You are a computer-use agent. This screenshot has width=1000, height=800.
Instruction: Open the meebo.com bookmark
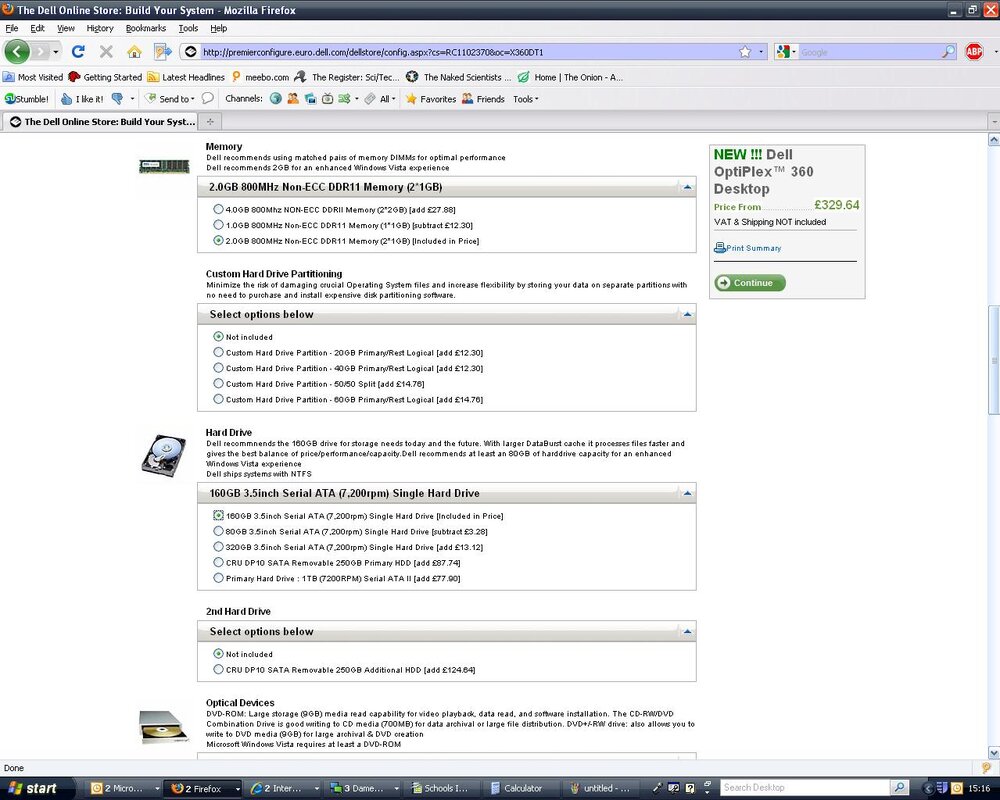point(260,77)
